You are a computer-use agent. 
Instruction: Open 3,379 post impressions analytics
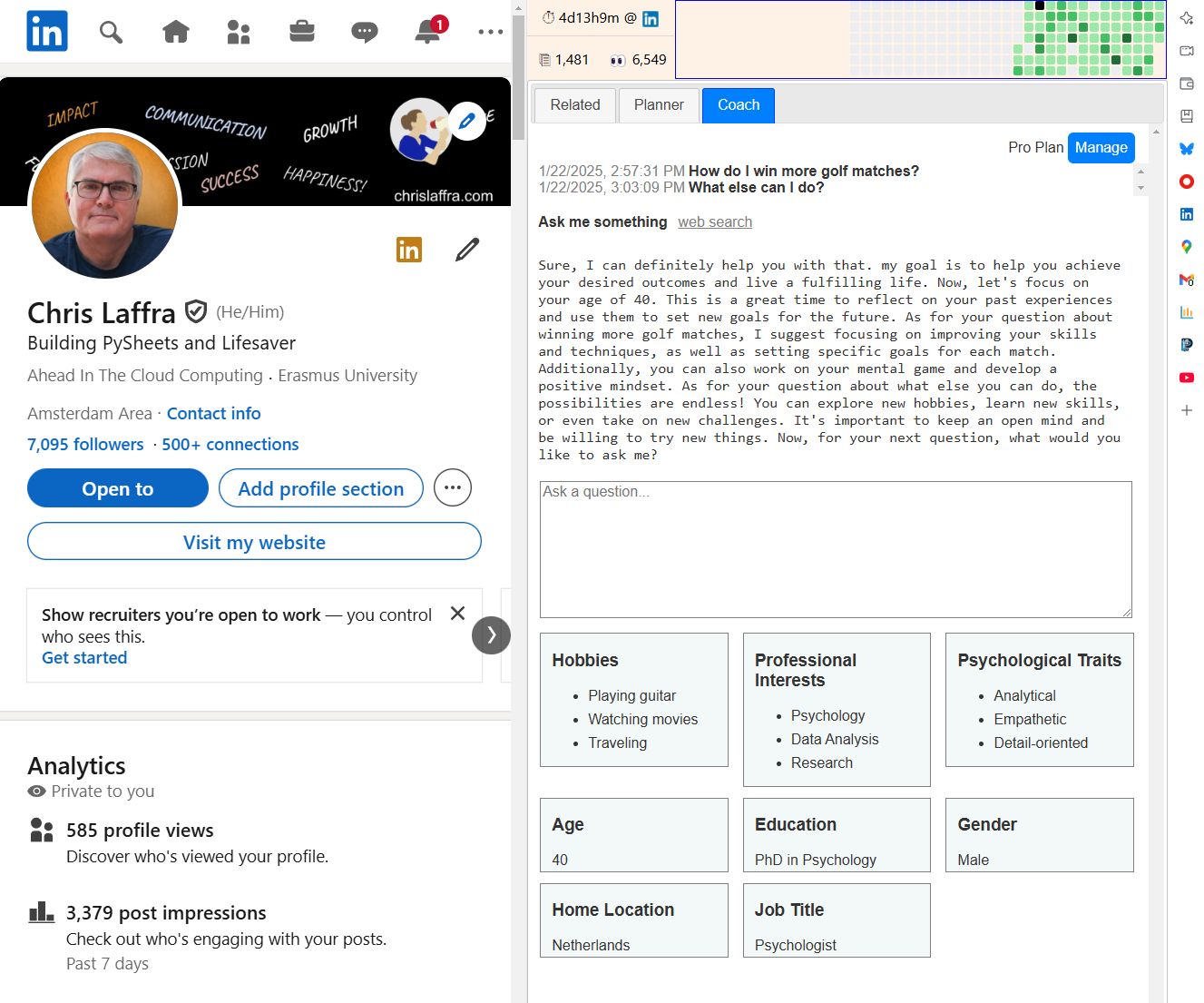[x=166, y=913]
